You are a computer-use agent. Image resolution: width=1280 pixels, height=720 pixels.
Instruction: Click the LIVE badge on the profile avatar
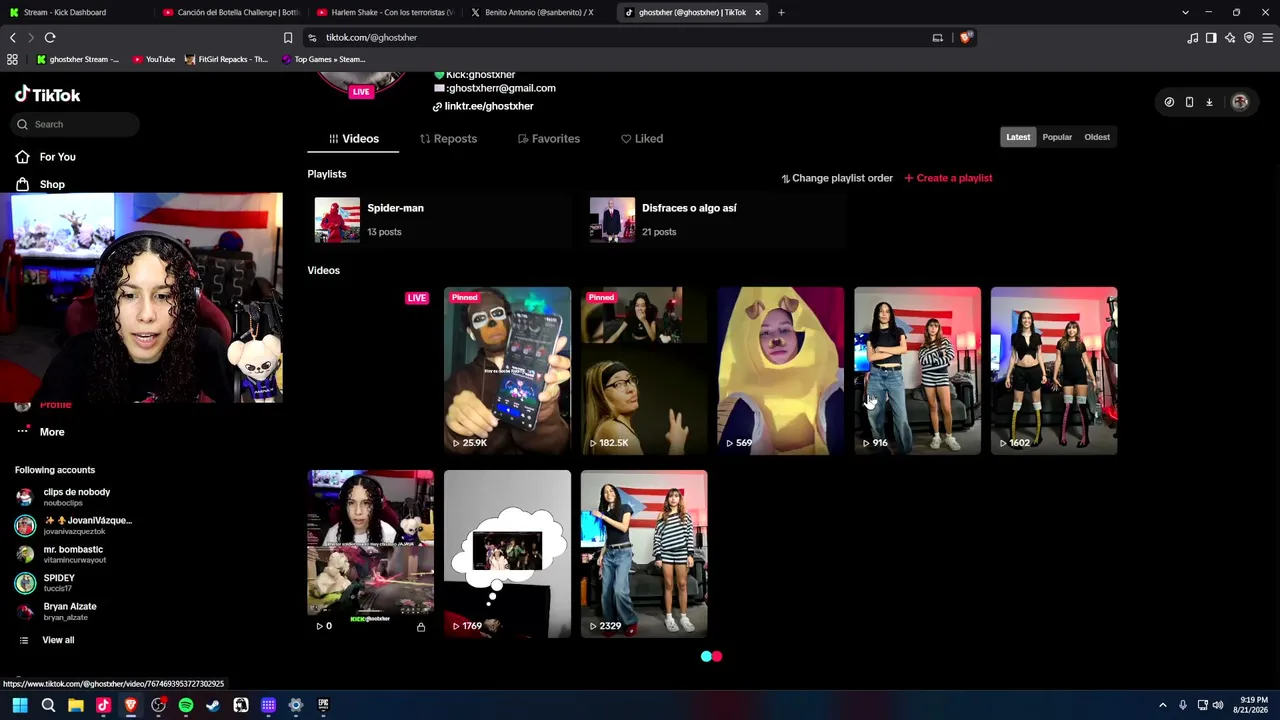[361, 92]
